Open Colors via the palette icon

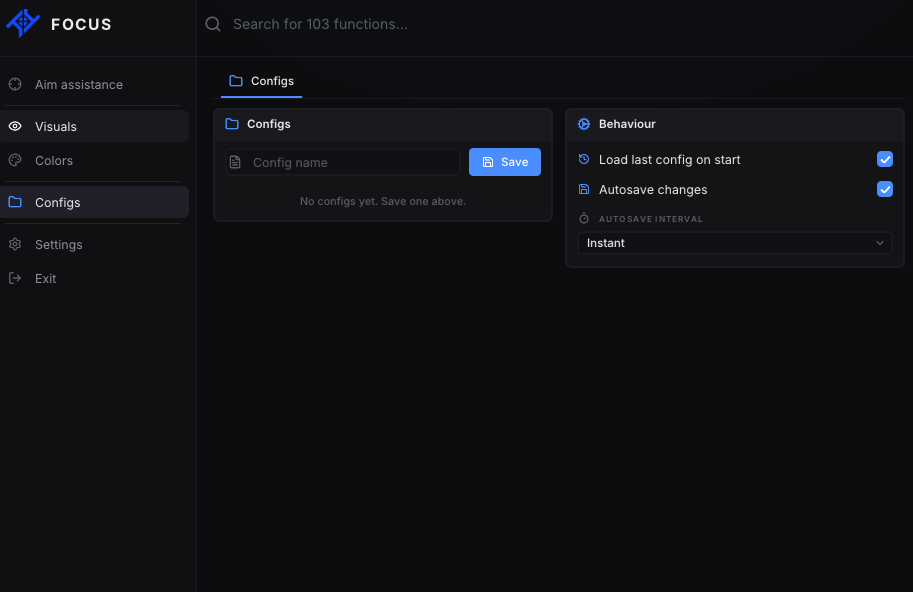click(15, 160)
